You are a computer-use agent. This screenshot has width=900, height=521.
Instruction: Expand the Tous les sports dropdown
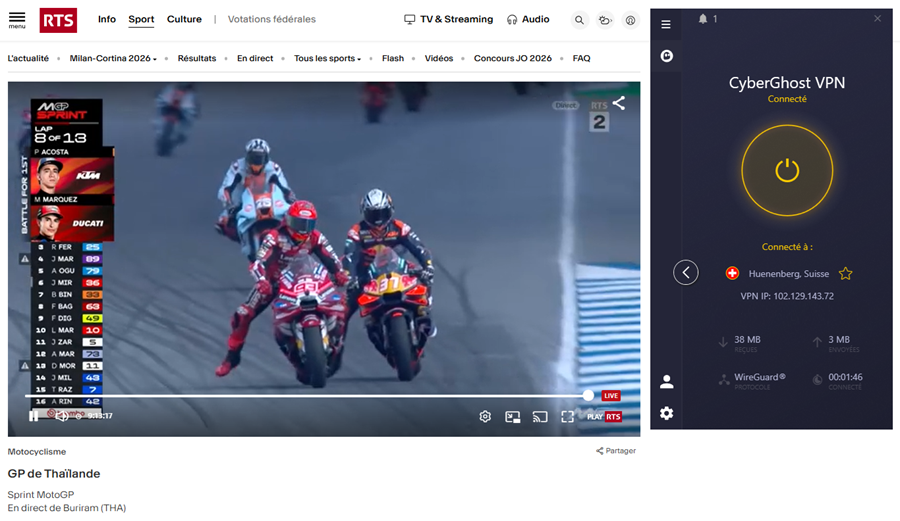(327, 58)
